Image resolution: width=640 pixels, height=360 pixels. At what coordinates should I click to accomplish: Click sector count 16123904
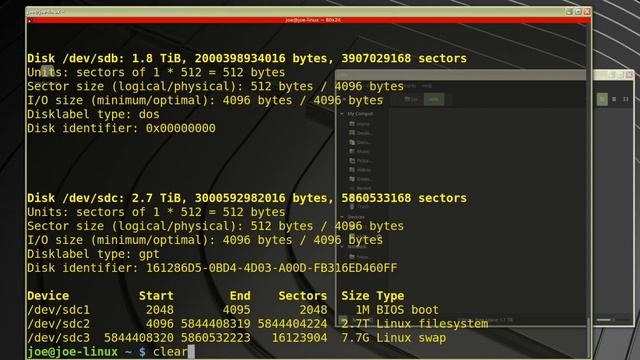click(x=300, y=338)
